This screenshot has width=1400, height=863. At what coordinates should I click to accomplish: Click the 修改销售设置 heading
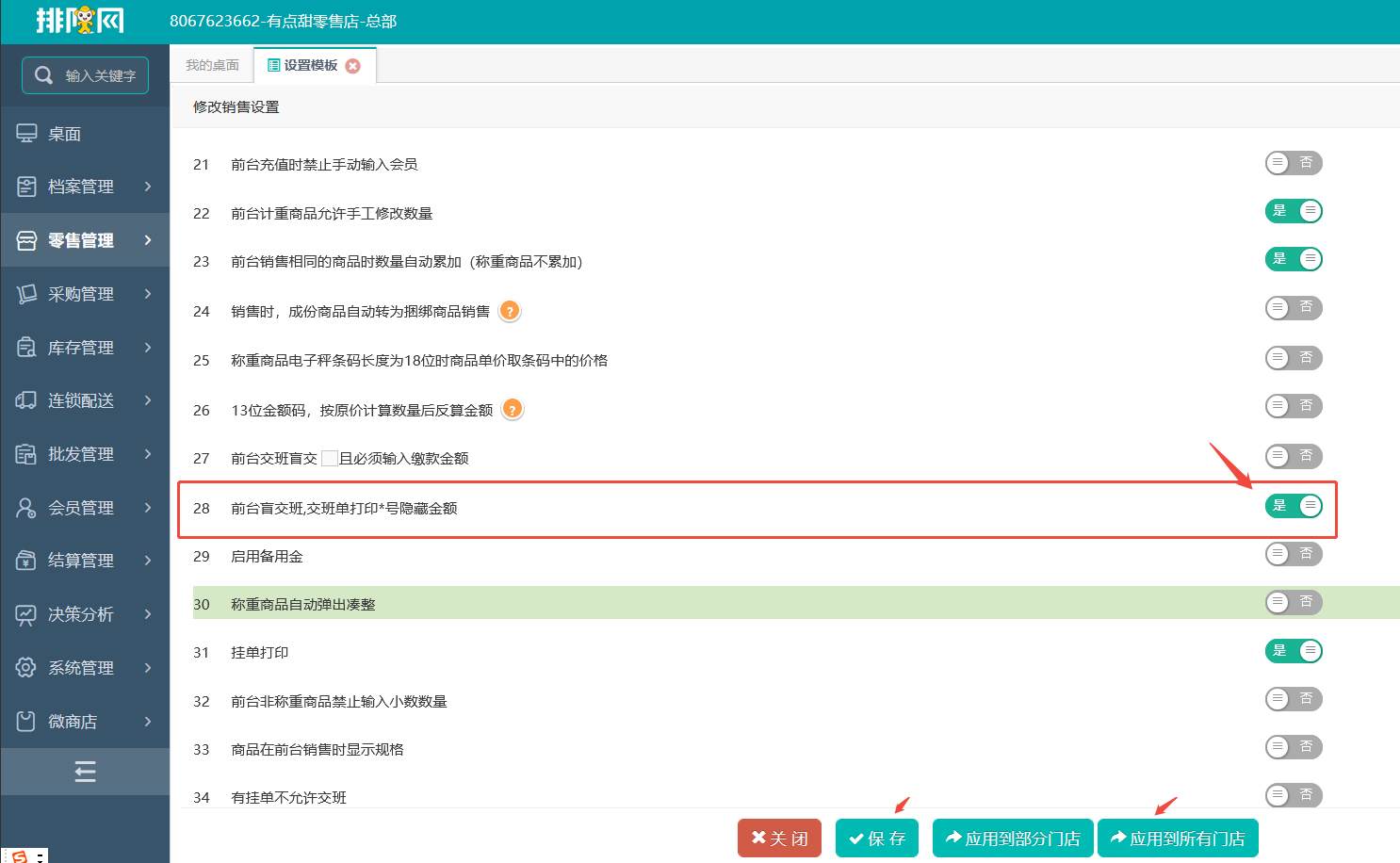coord(236,106)
